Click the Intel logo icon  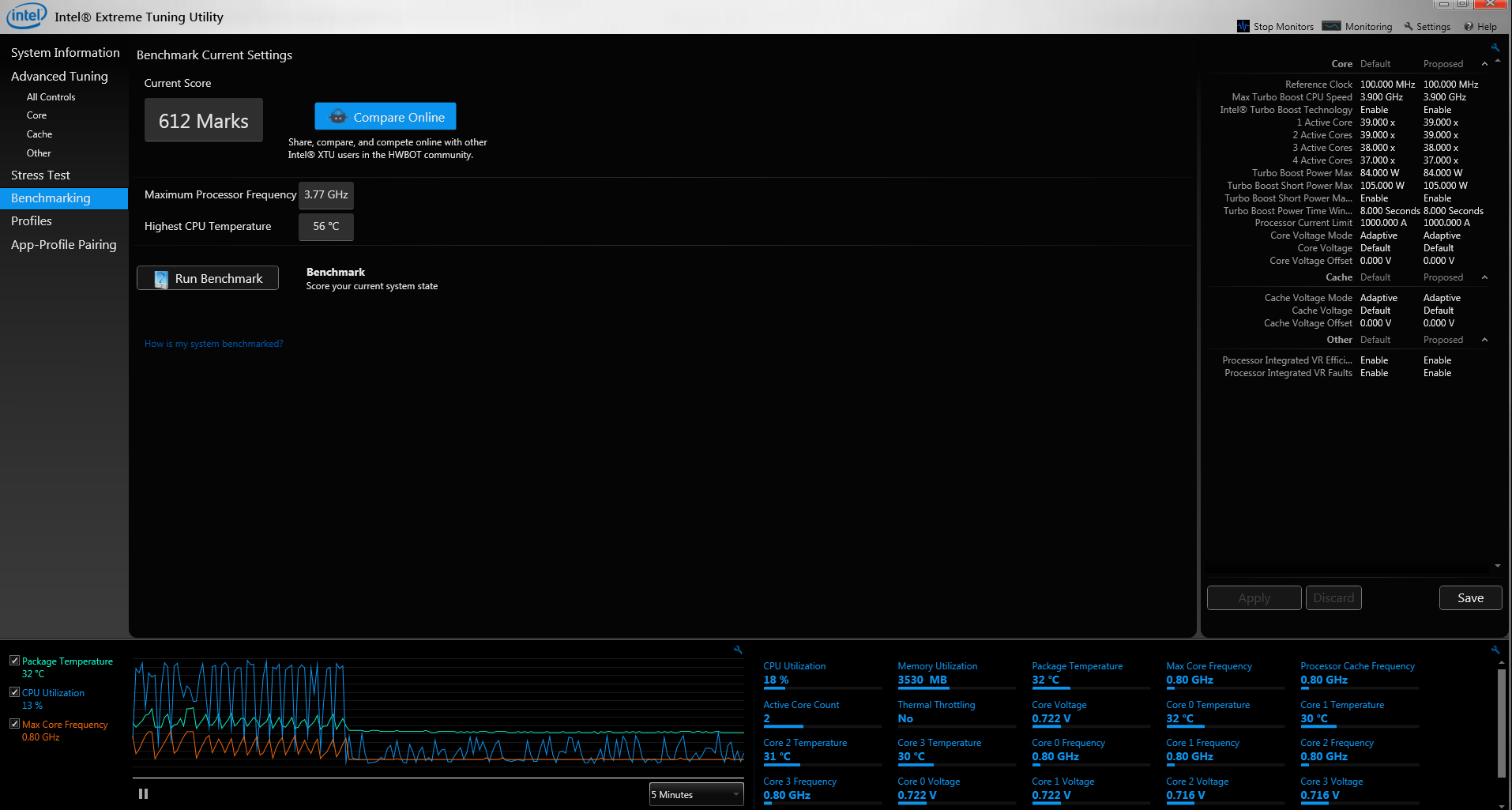pyautogui.click(x=26, y=16)
